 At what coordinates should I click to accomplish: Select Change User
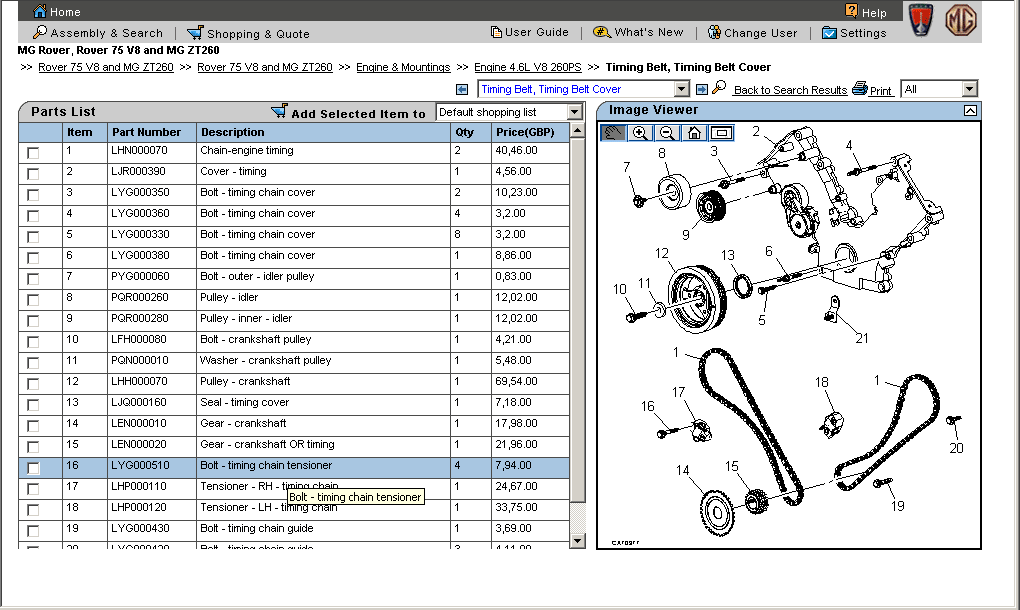click(752, 33)
